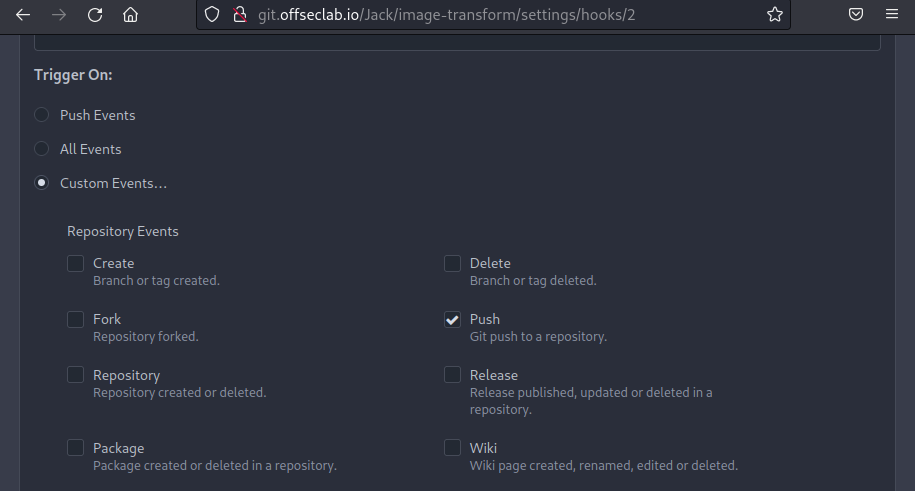The height and width of the screenshot is (491, 915).
Task: Enable the Release event checkbox
Action: point(452,375)
